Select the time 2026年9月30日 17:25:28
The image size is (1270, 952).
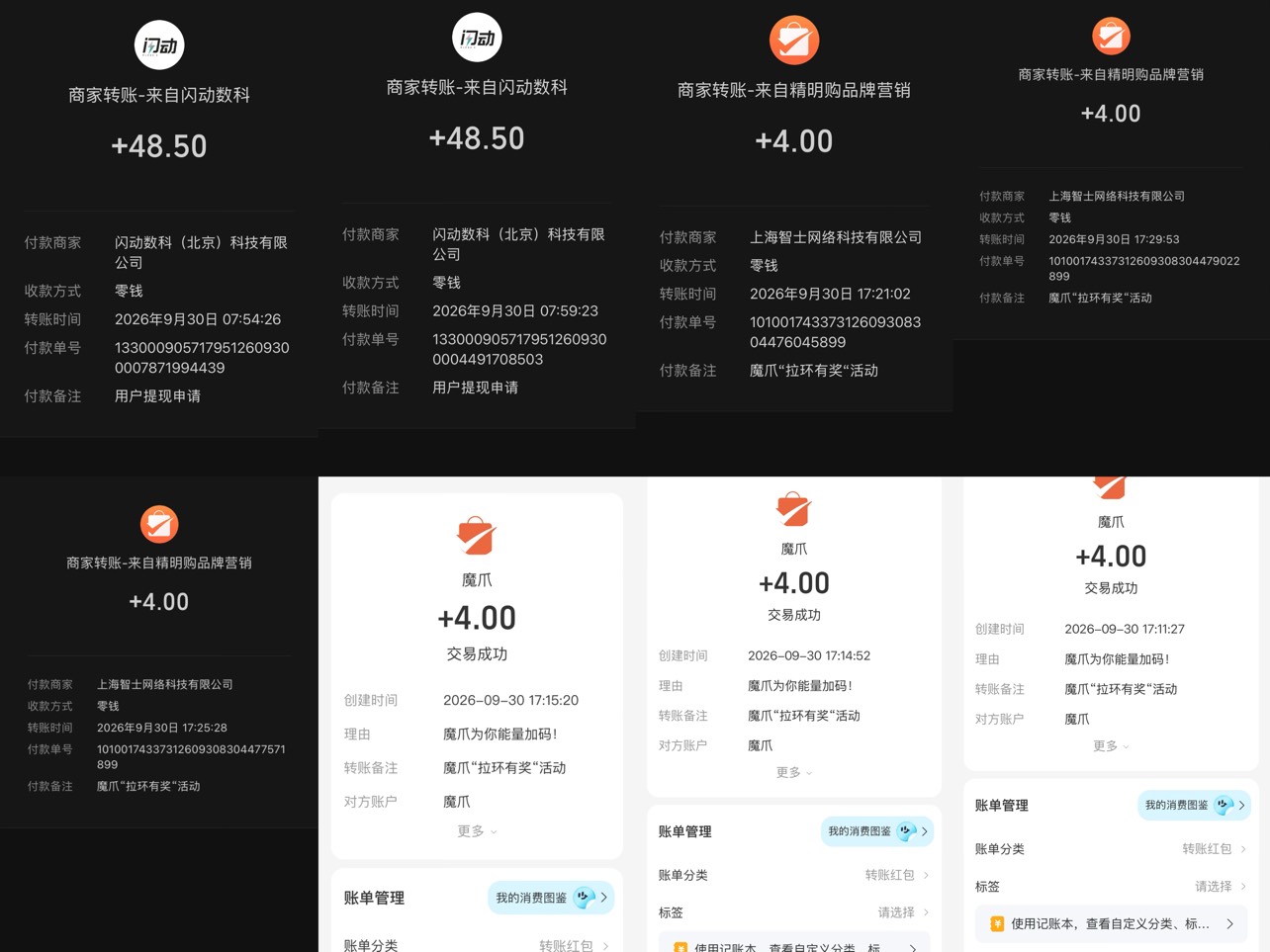(162, 728)
